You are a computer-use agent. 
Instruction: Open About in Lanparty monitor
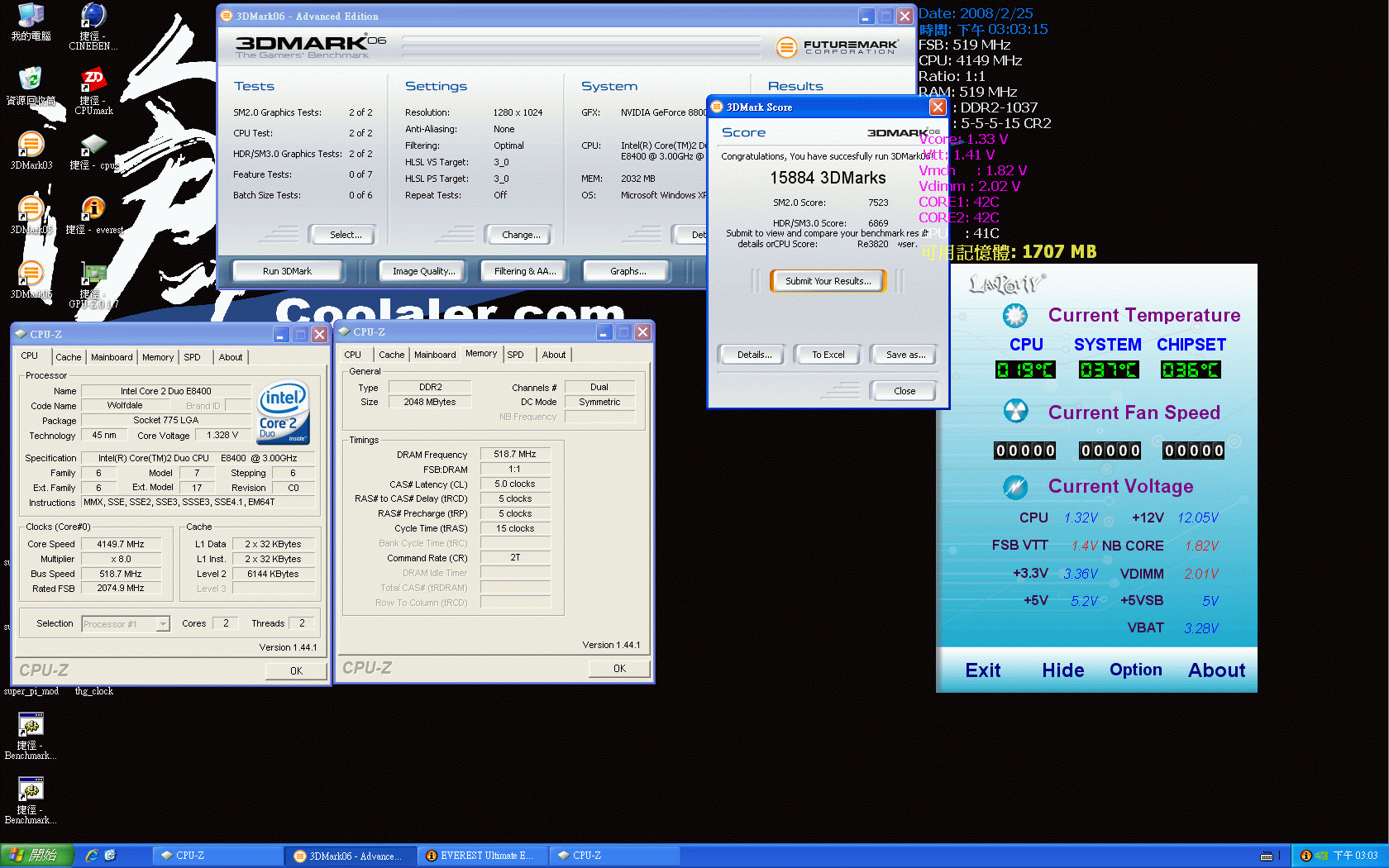coord(1216,670)
